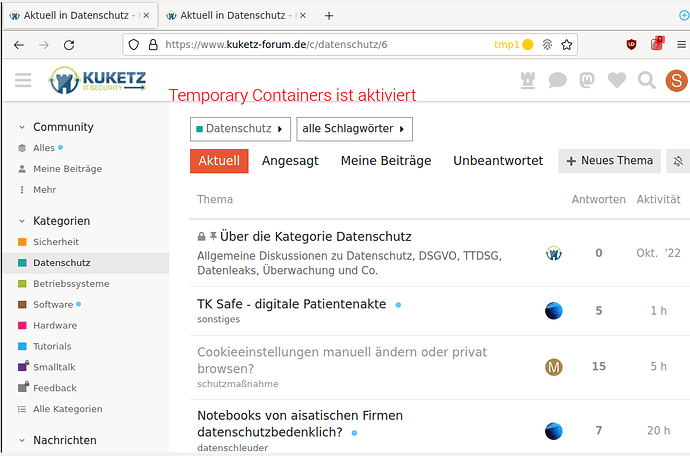Select the pink Hardware category

[x=55, y=326]
